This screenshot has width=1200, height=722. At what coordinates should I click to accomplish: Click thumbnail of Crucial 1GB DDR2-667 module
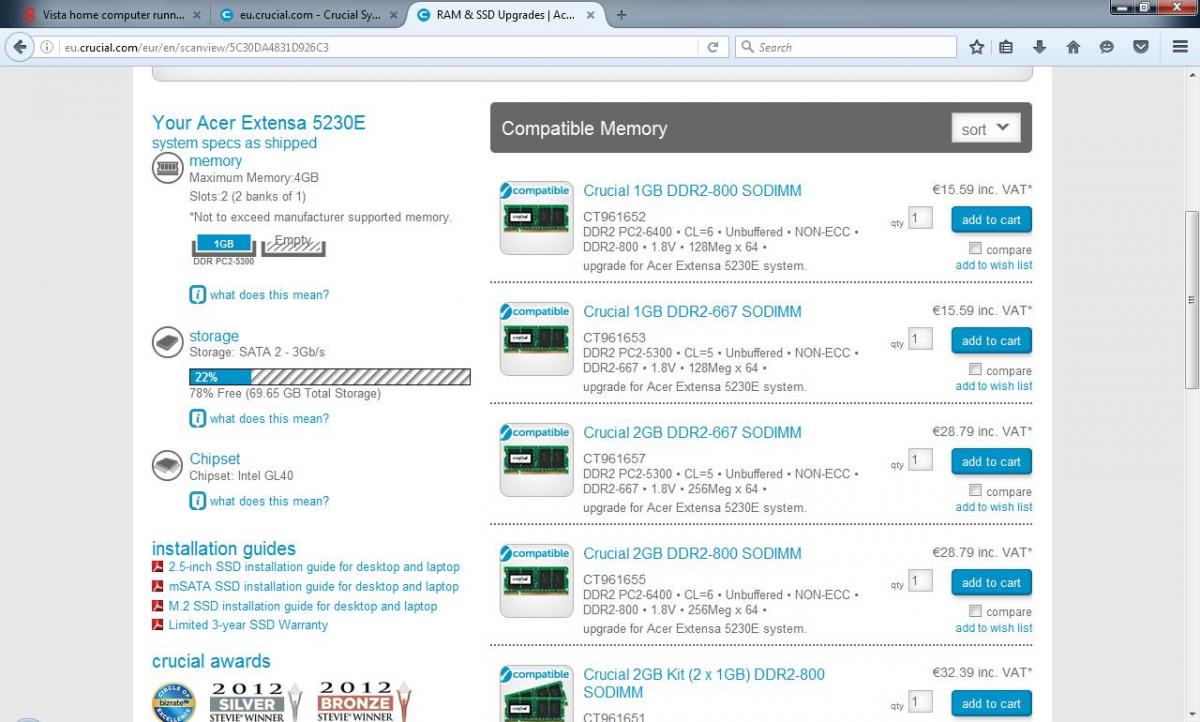(537, 339)
